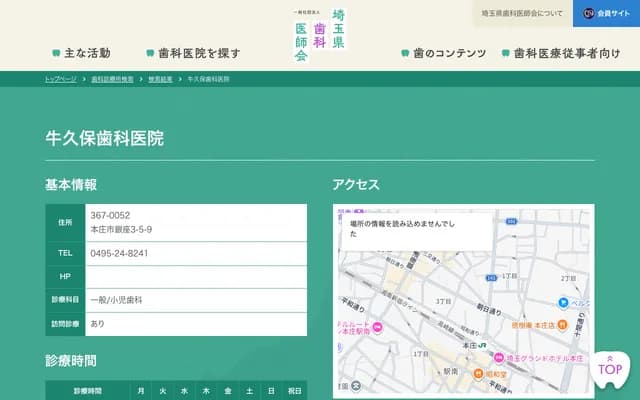
Task: Open the 歯のコンテンツ menu
Action: (x=444, y=53)
